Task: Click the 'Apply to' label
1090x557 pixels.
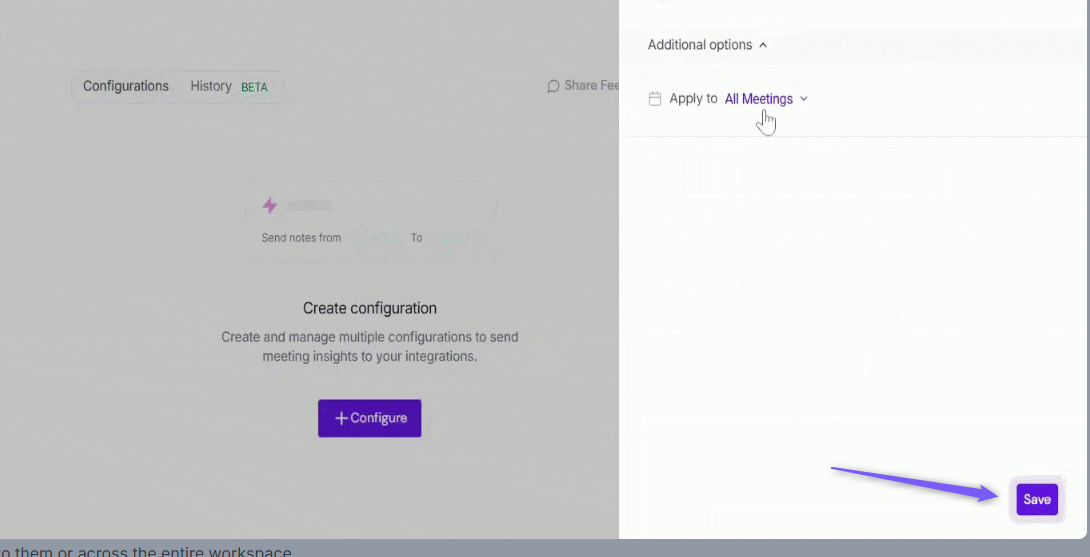Action: 693,99
